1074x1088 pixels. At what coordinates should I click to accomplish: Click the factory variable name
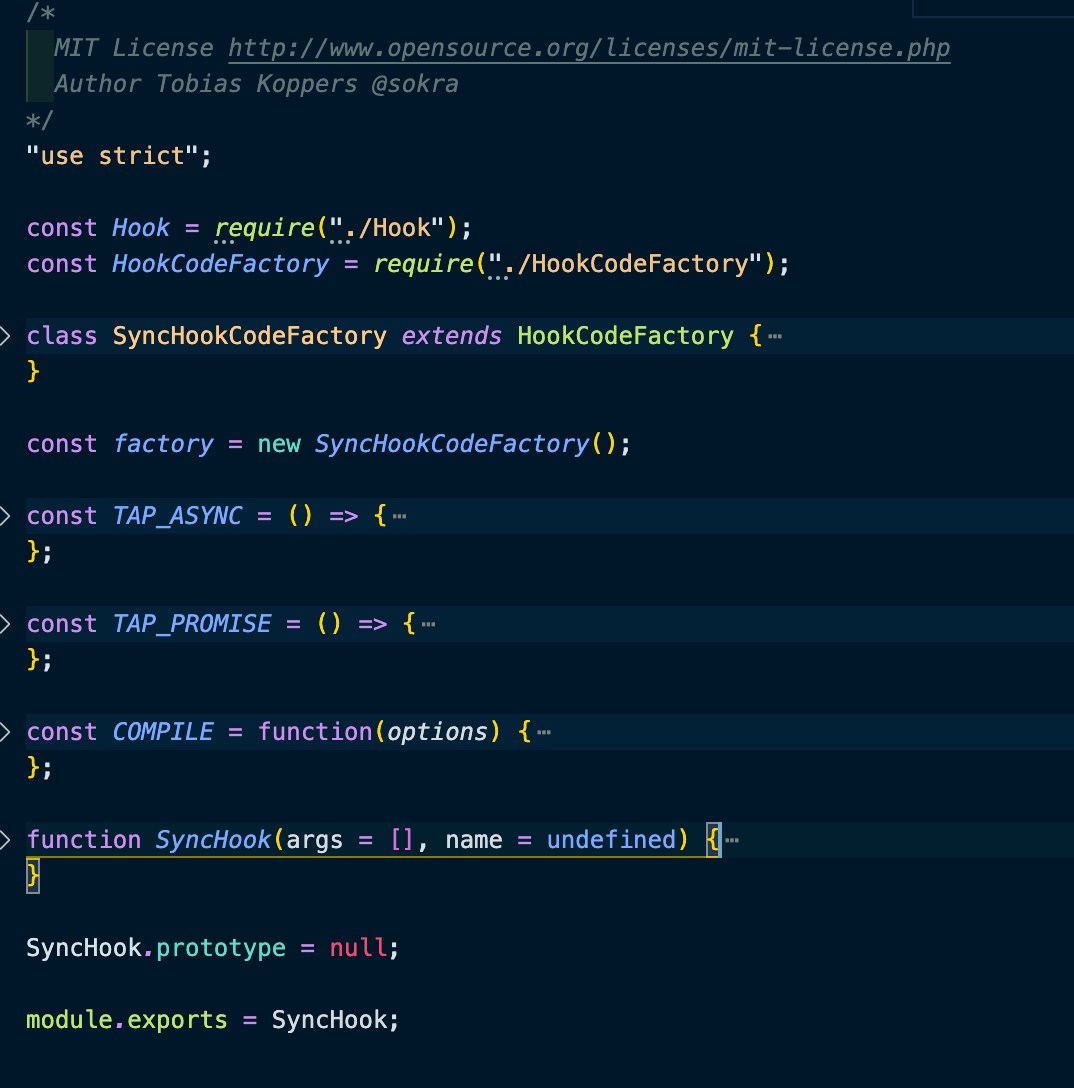163,444
